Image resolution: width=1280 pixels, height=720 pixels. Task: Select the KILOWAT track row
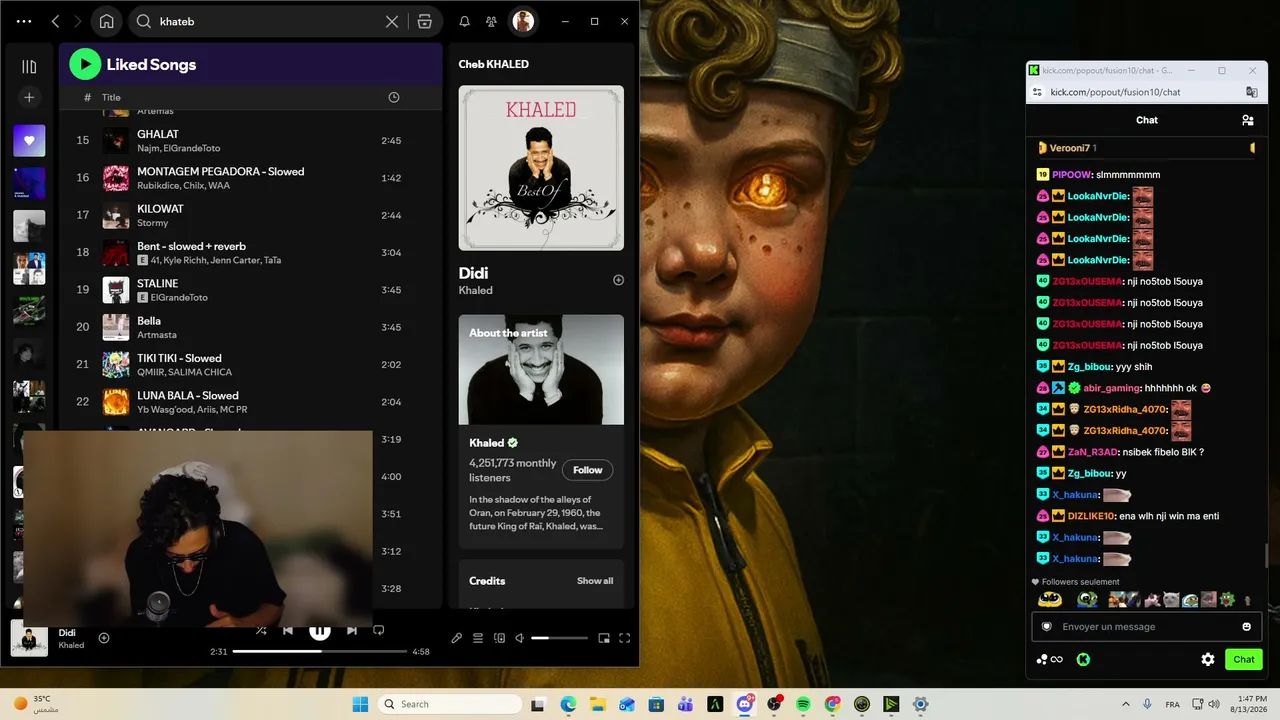point(250,215)
